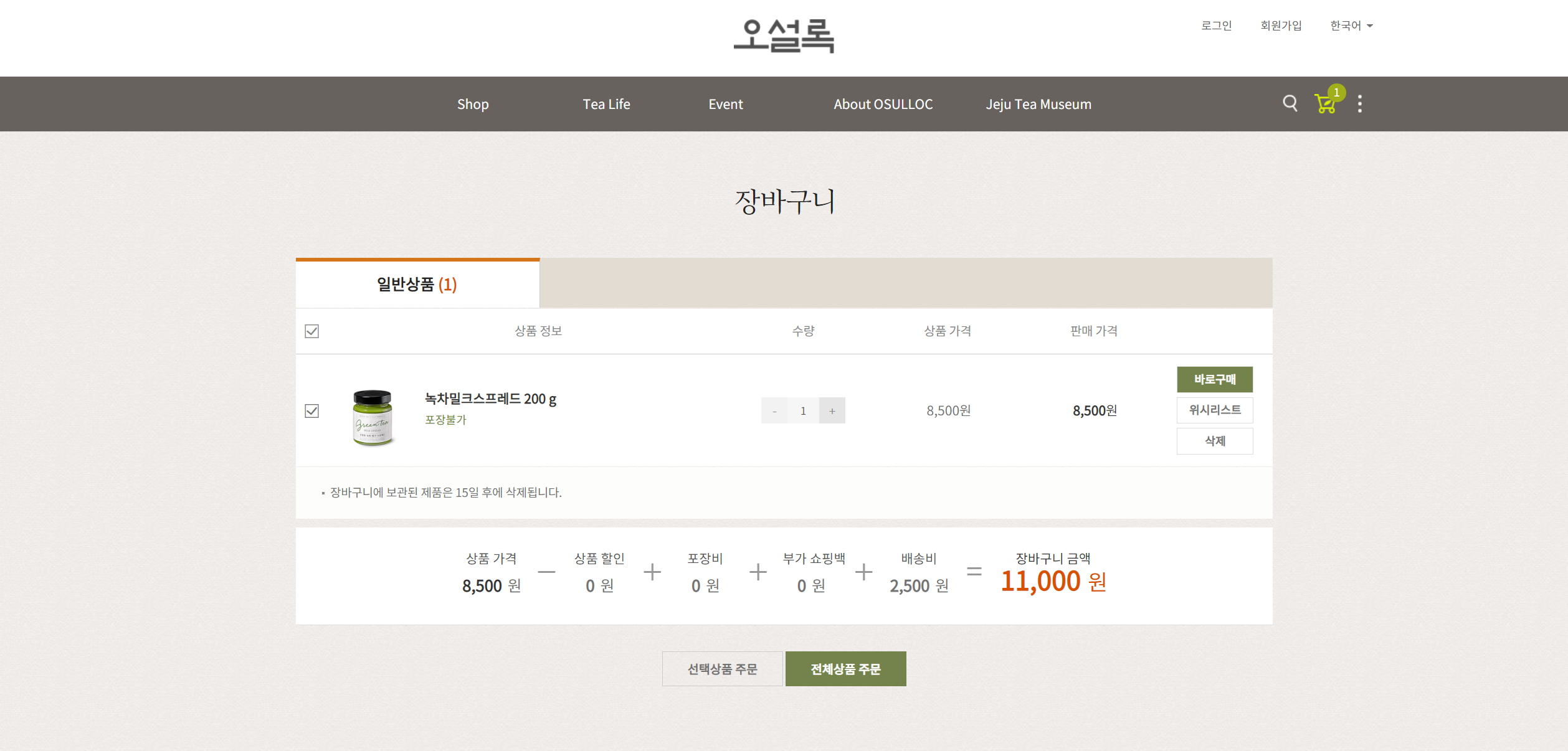Click the 장바구니 page heading
Image resolution: width=1568 pixels, height=751 pixels.
[784, 201]
